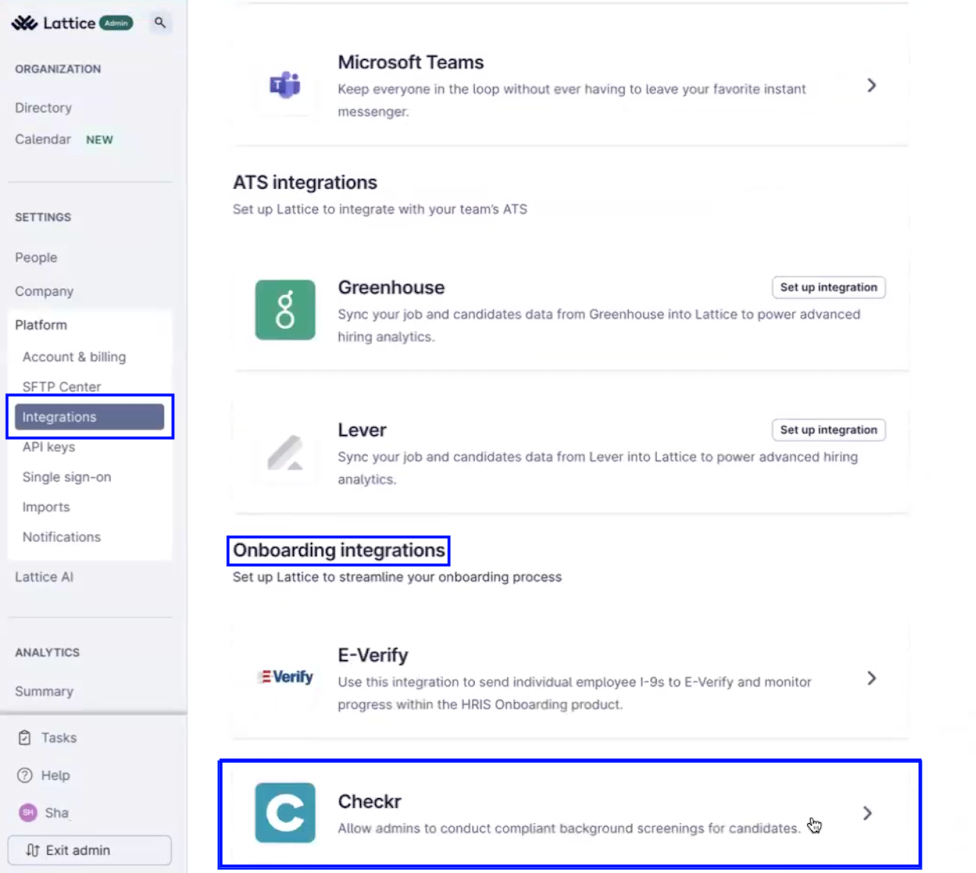The image size is (976, 873).
Task: Click the Admin badge
Action: pyautogui.click(x=116, y=23)
